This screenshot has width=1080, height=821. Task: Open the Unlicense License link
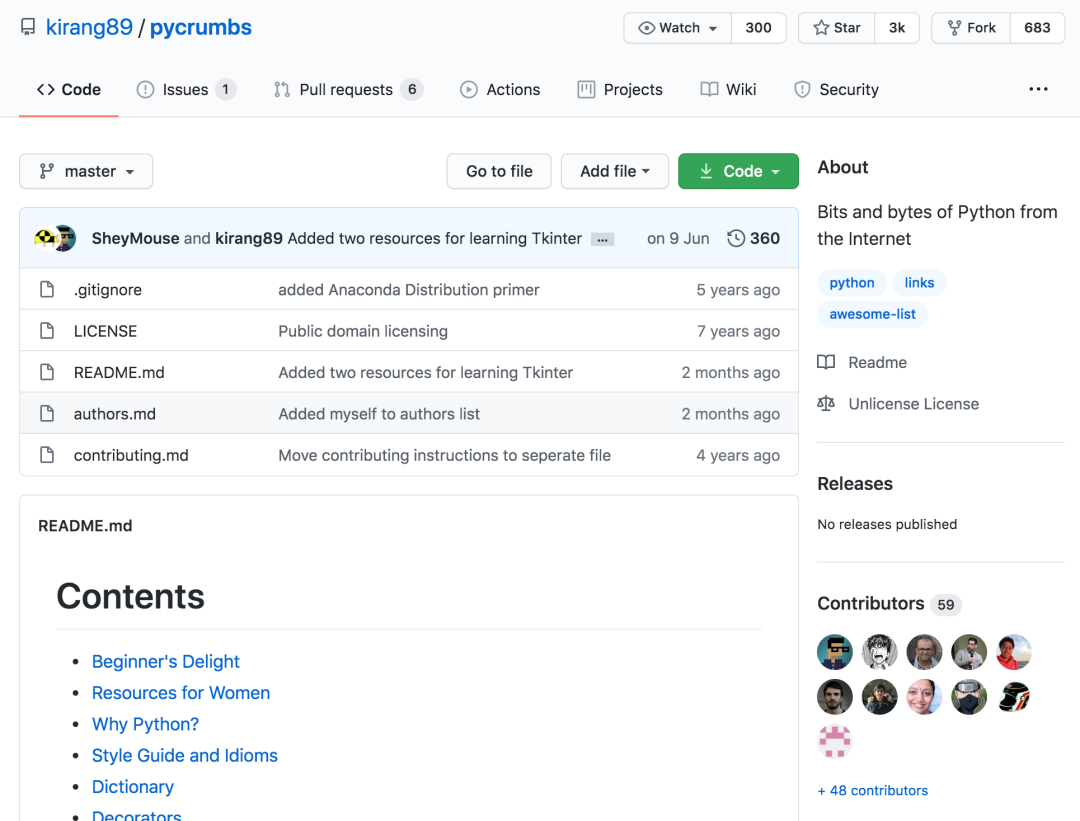[x=898, y=404]
